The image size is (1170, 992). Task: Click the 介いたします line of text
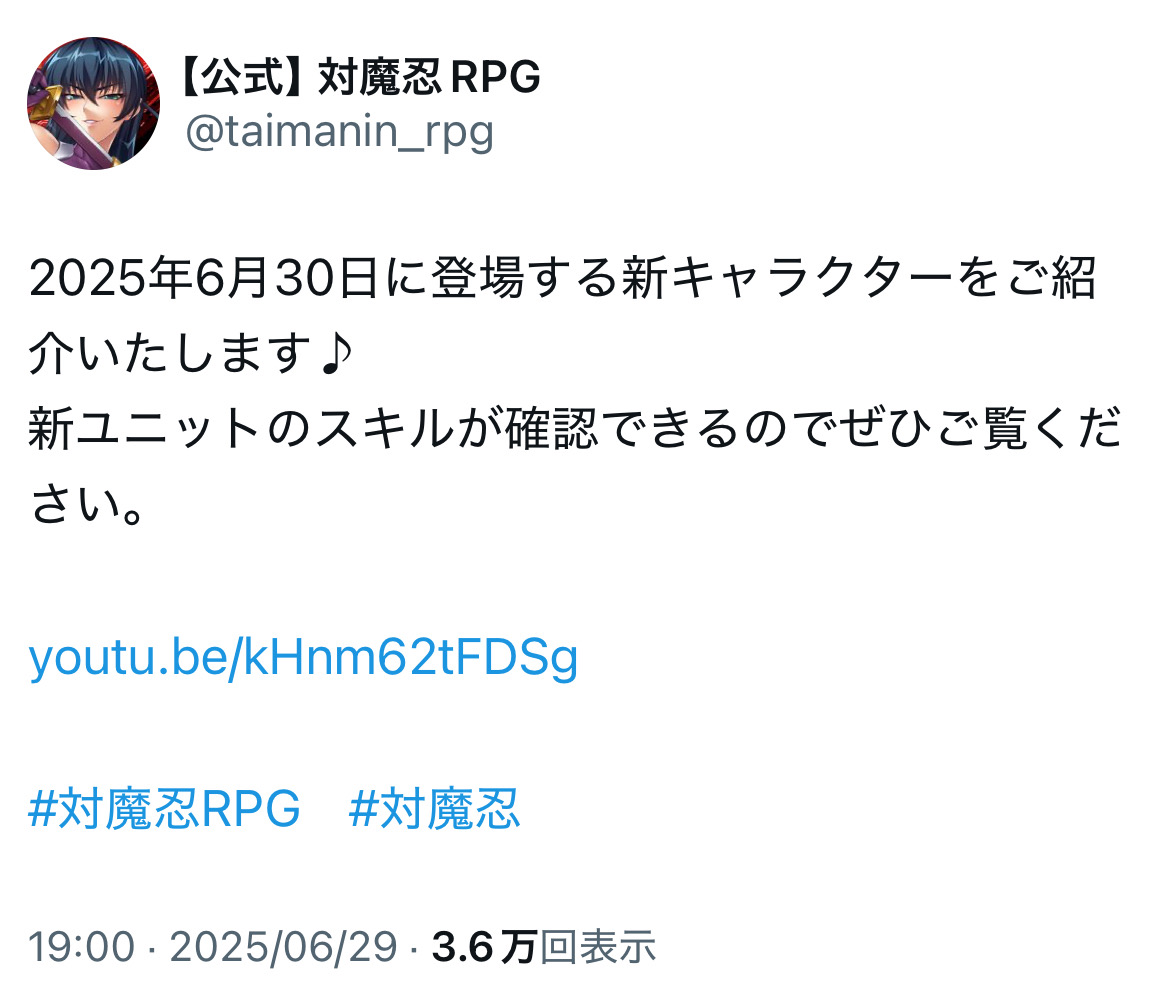[170, 353]
